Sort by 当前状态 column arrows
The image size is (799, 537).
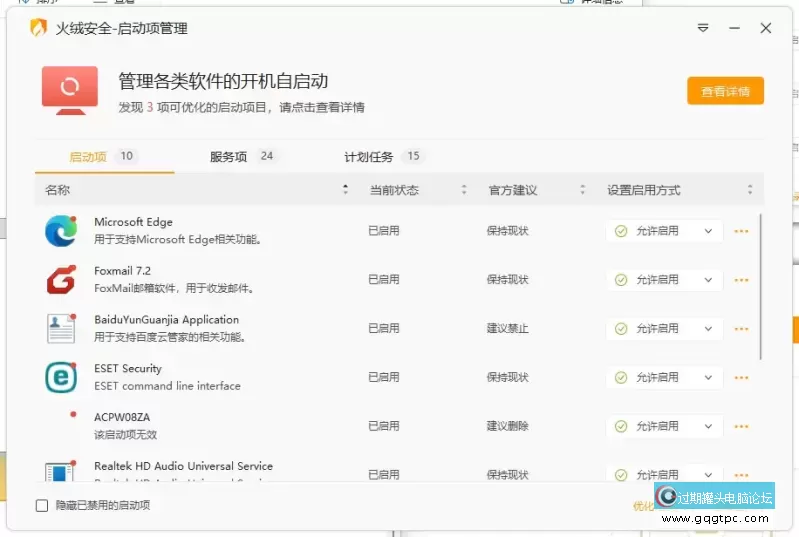[x=464, y=190]
